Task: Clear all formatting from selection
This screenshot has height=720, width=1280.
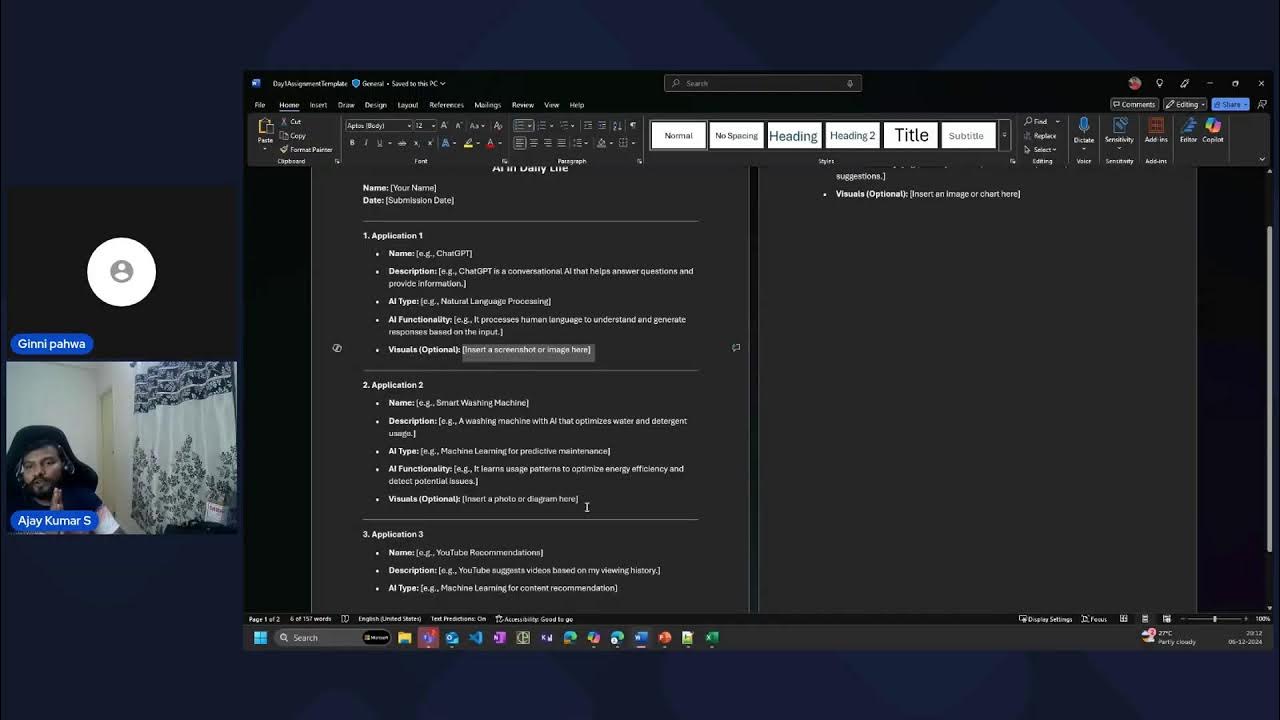Action: tap(498, 126)
